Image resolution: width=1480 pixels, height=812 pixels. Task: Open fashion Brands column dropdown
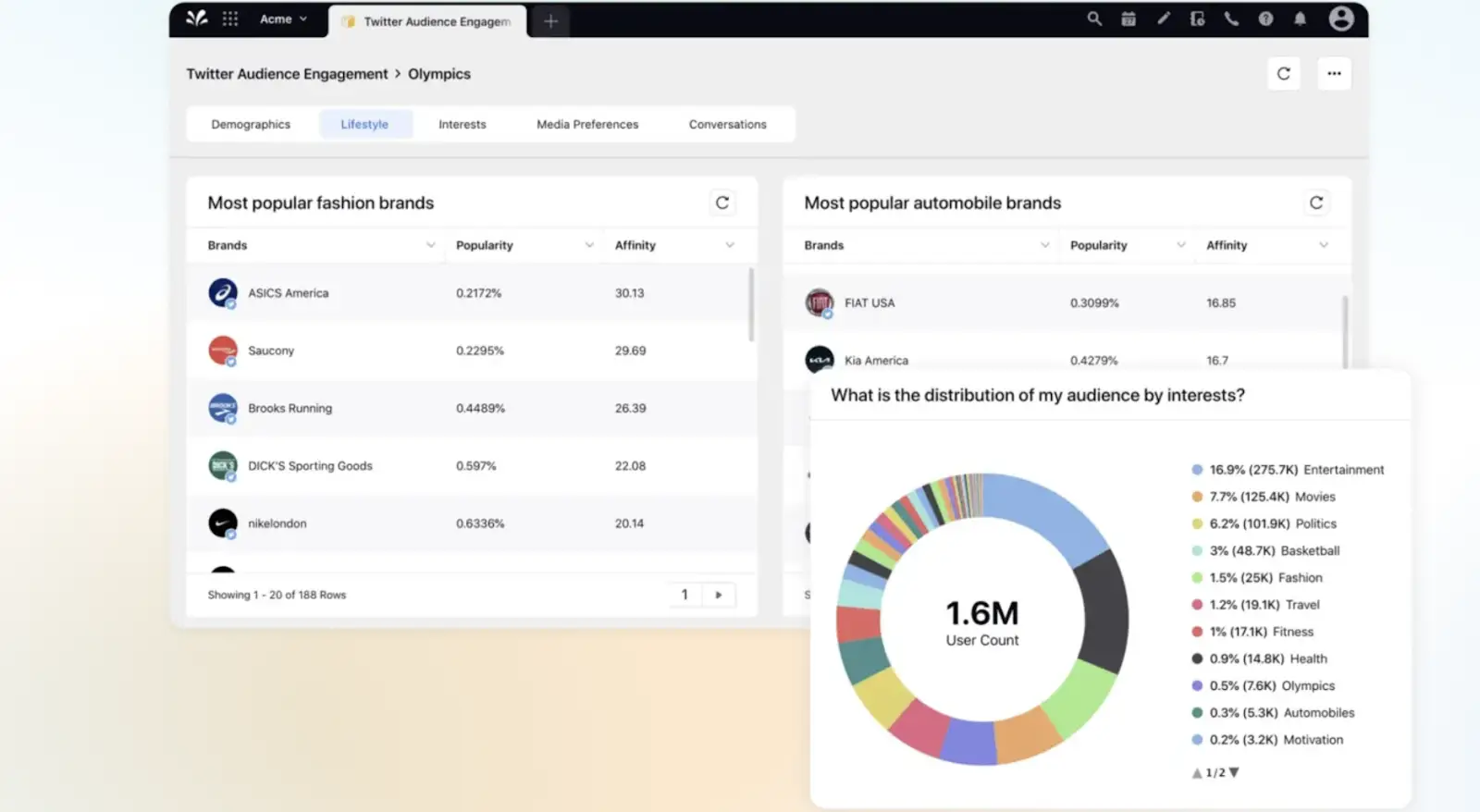(430, 245)
